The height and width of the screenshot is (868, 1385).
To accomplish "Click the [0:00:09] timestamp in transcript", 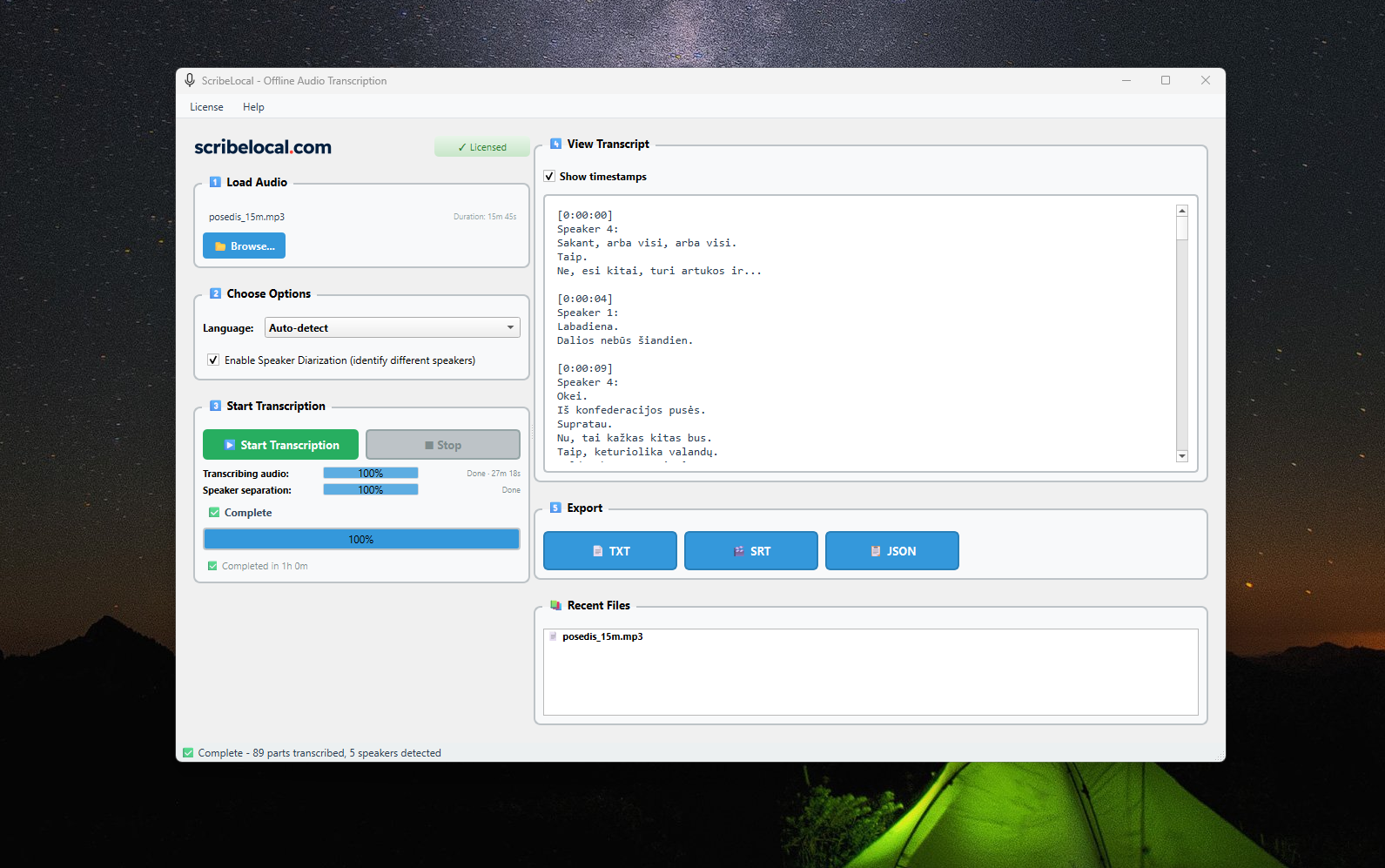I will [585, 368].
